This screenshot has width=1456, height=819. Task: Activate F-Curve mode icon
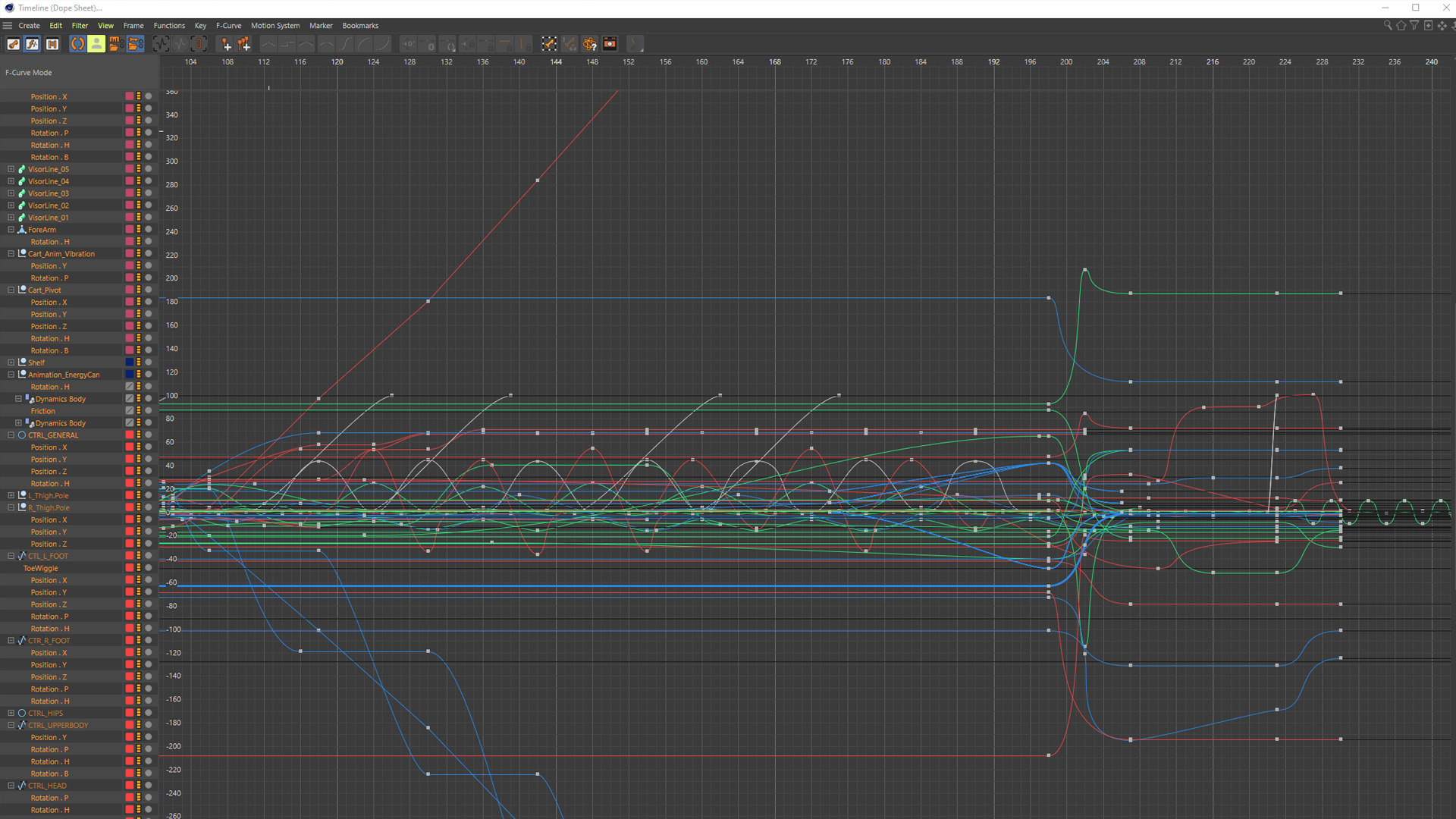33,44
